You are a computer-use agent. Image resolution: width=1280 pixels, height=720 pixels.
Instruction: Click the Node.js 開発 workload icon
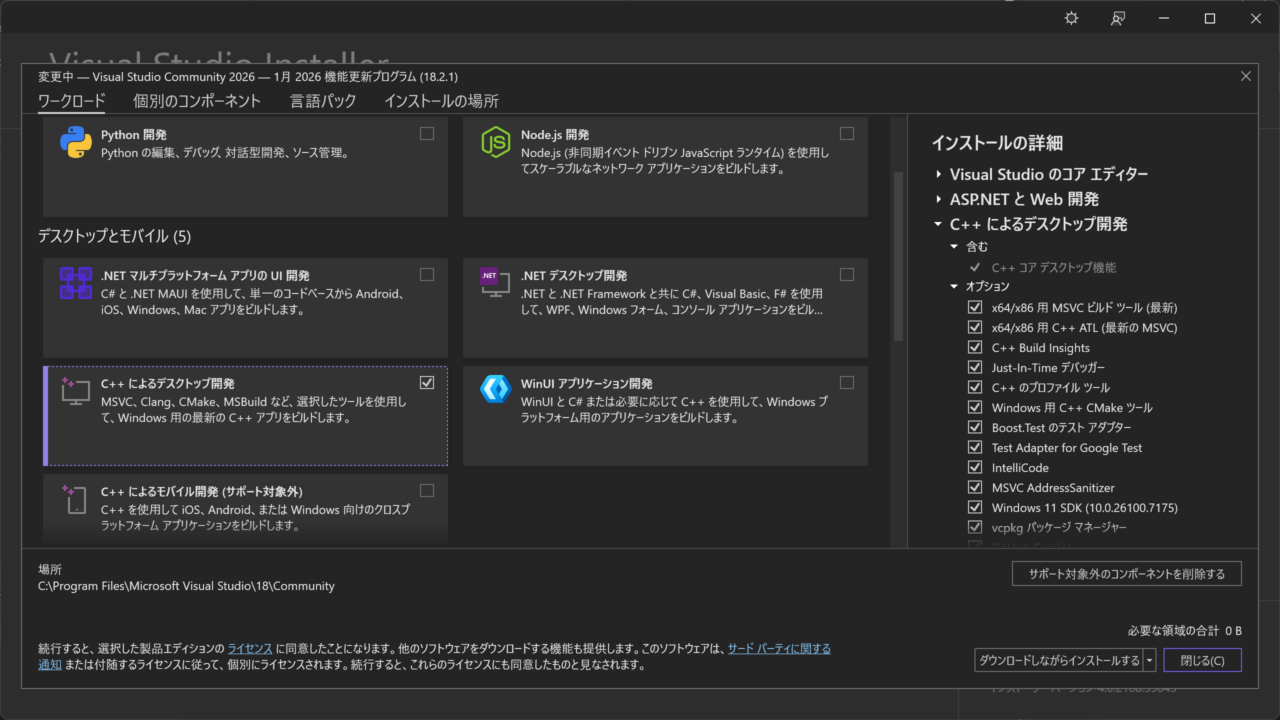pyautogui.click(x=495, y=143)
